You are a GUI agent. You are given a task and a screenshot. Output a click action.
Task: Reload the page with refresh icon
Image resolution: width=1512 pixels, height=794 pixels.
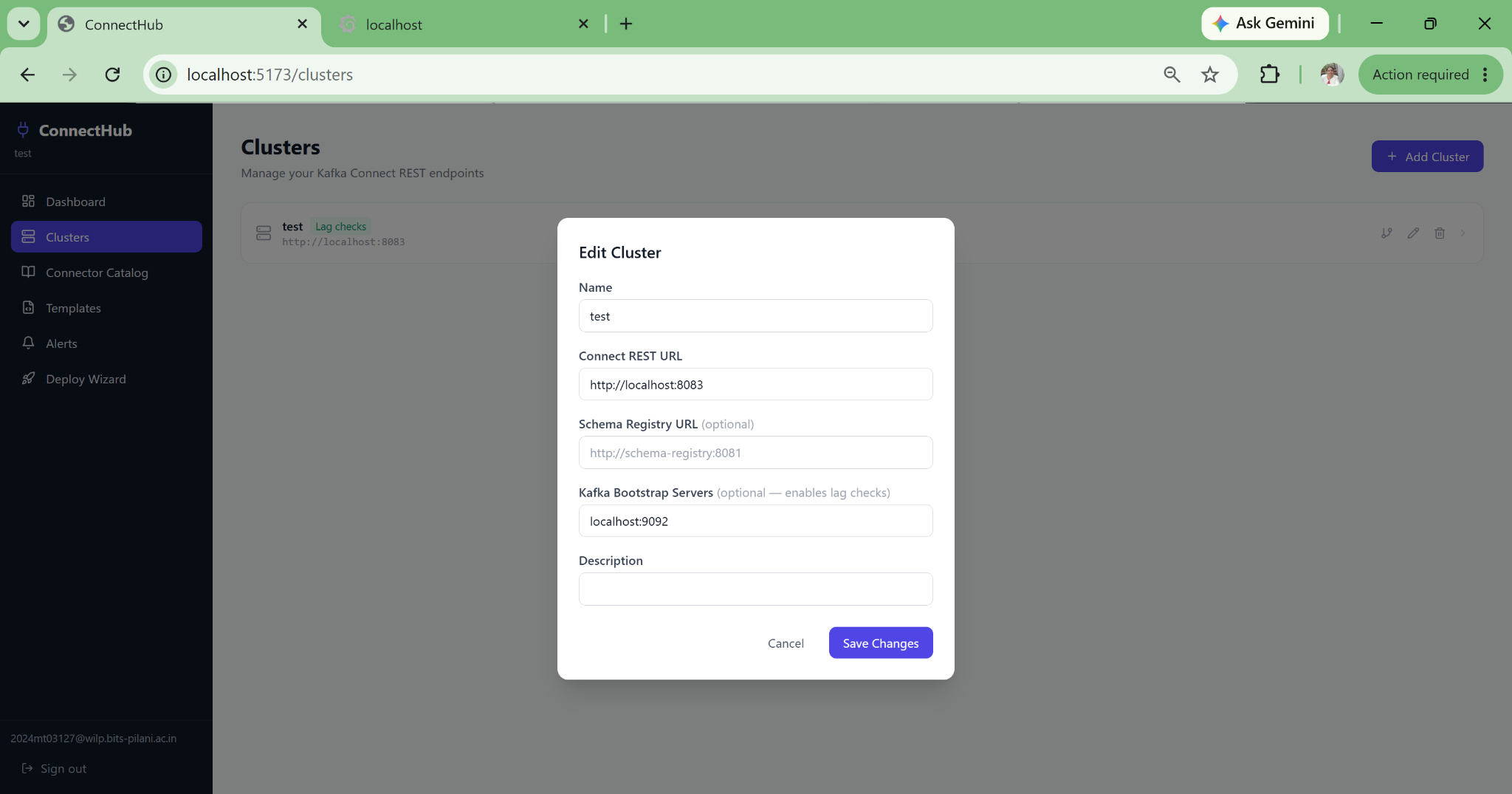pyautogui.click(x=112, y=75)
